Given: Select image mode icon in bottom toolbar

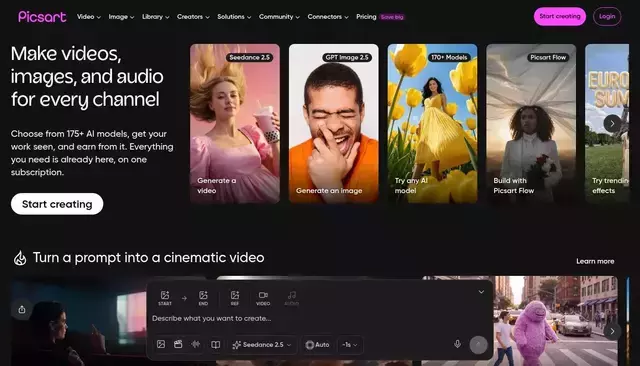Looking at the screenshot, I should tap(161, 344).
